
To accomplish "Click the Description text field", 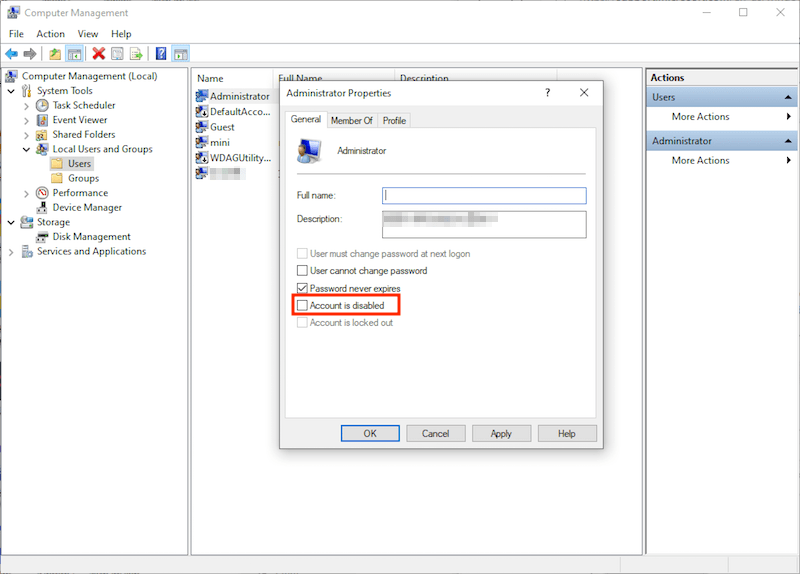I will point(484,224).
